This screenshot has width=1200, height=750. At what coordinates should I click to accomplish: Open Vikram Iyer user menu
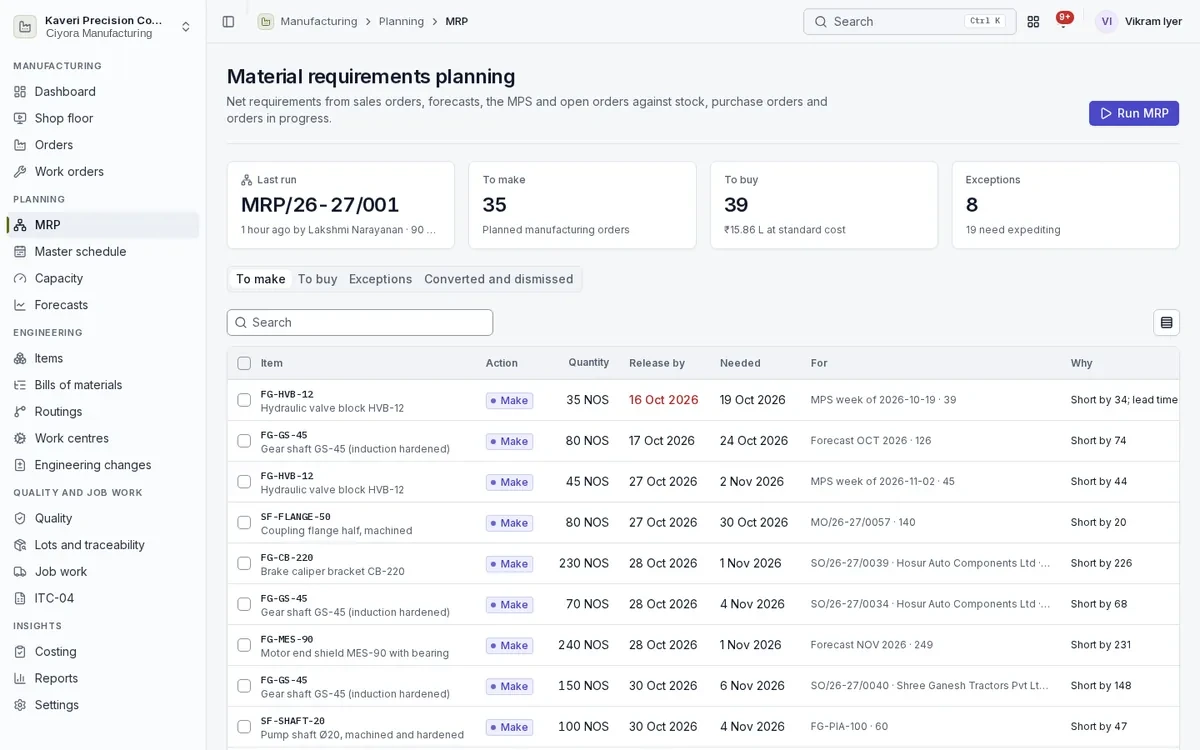tap(1138, 21)
